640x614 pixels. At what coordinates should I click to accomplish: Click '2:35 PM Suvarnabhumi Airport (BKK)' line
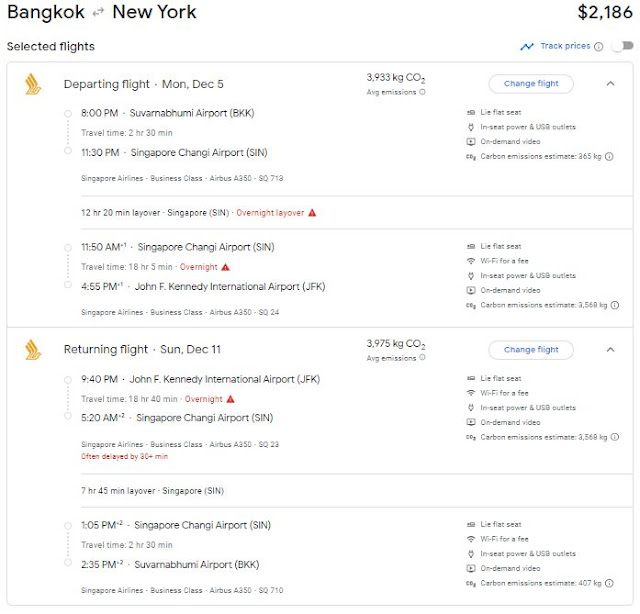click(x=170, y=565)
